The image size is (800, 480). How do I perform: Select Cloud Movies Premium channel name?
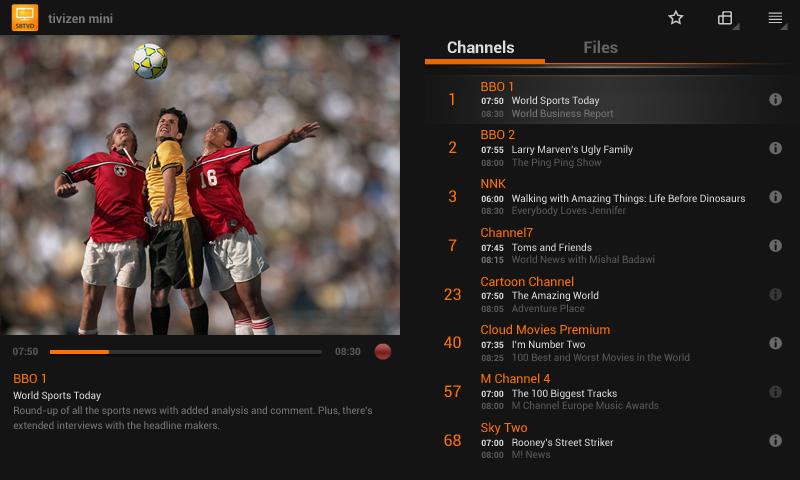pyautogui.click(x=545, y=330)
